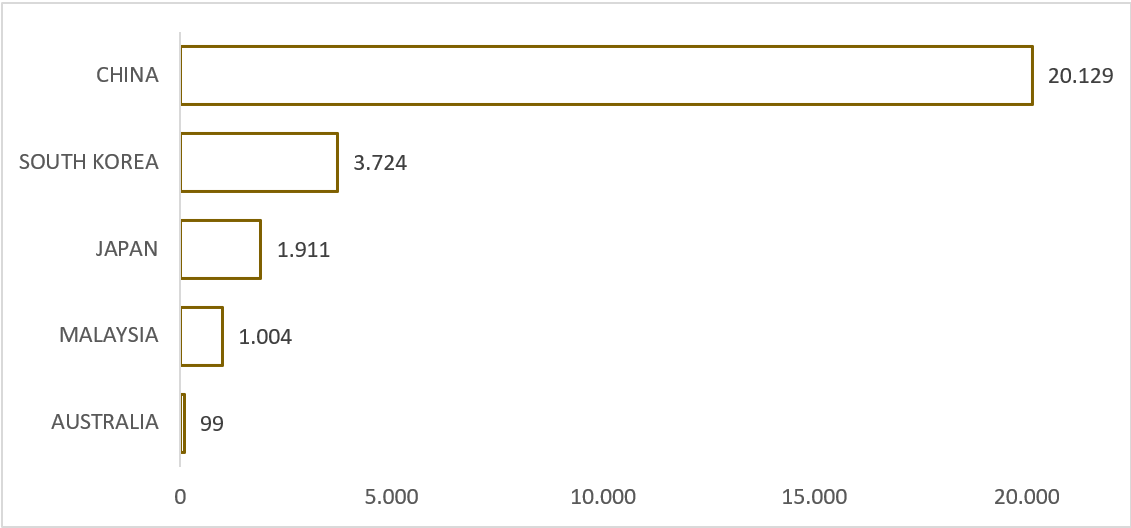Click the 10.000 axis tick label
Image resolution: width=1131 pixels, height=528 pixels.
click(x=602, y=497)
